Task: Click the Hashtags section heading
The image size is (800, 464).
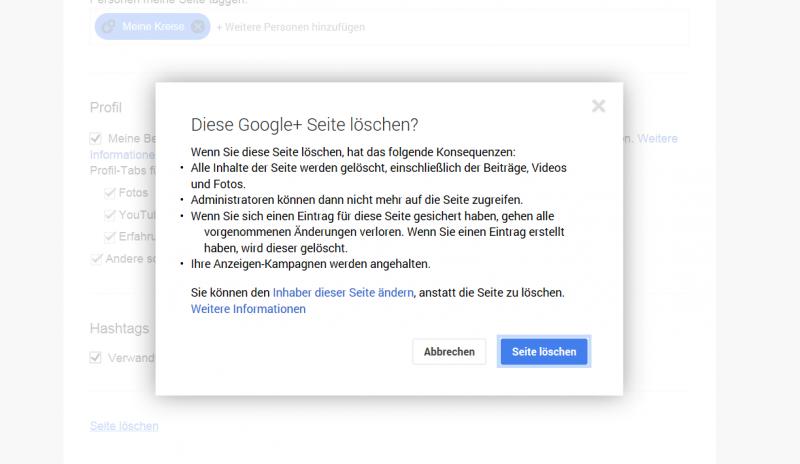Action: [x=119, y=328]
